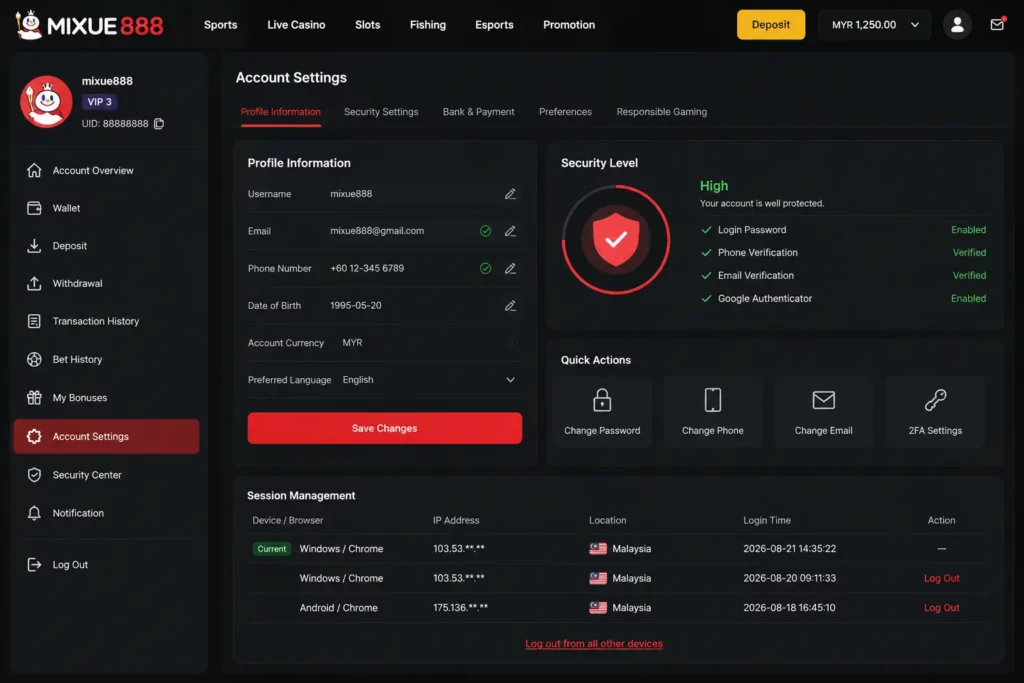Switch to Preferences tab

click(566, 112)
